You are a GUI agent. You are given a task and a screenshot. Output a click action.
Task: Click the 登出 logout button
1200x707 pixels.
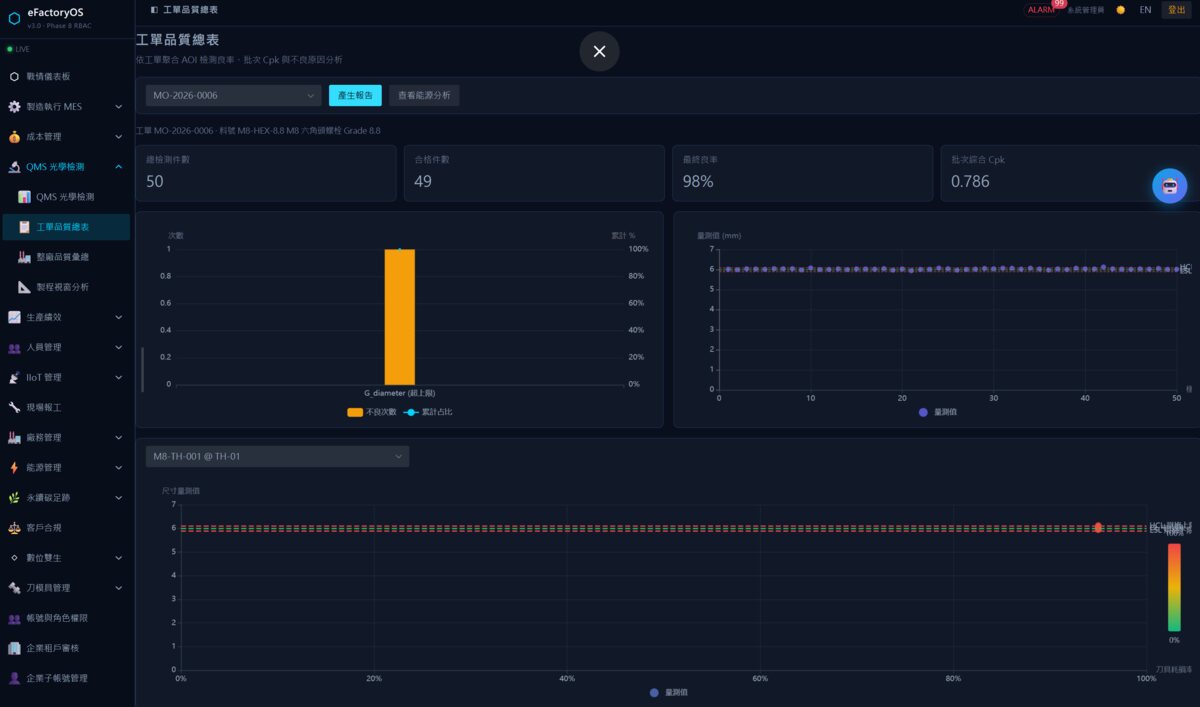[x=1177, y=10]
